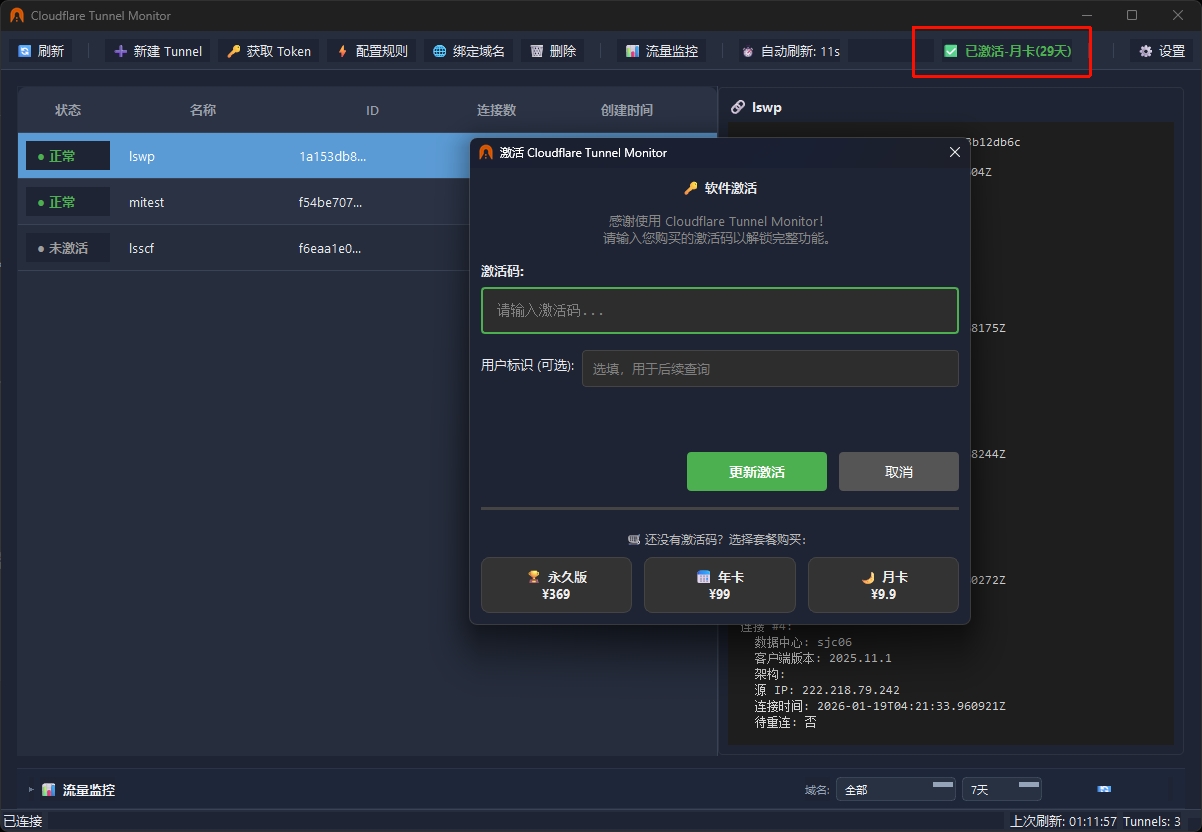Screen dimensions: 1202x832
Task: Open the 域名 全部 dropdown
Action: (x=895, y=790)
